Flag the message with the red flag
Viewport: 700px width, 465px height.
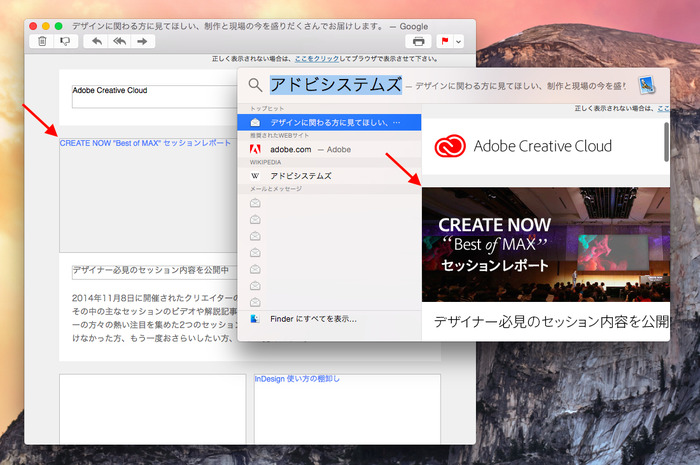[445, 42]
